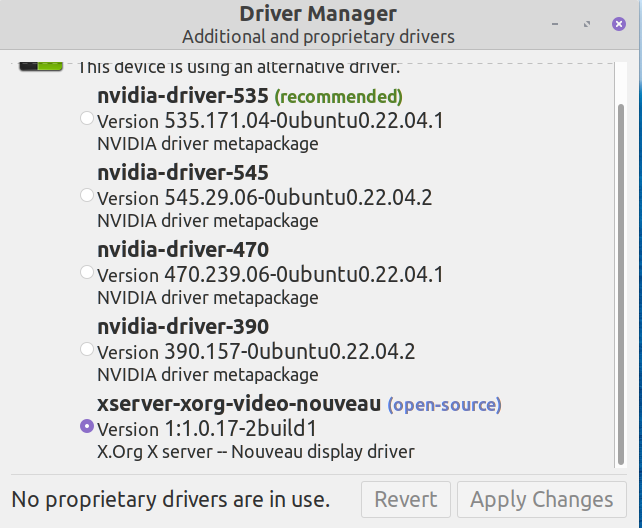Click the Apply Changes button
Image resolution: width=642 pixels, height=528 pixels.
coord(541,499)
